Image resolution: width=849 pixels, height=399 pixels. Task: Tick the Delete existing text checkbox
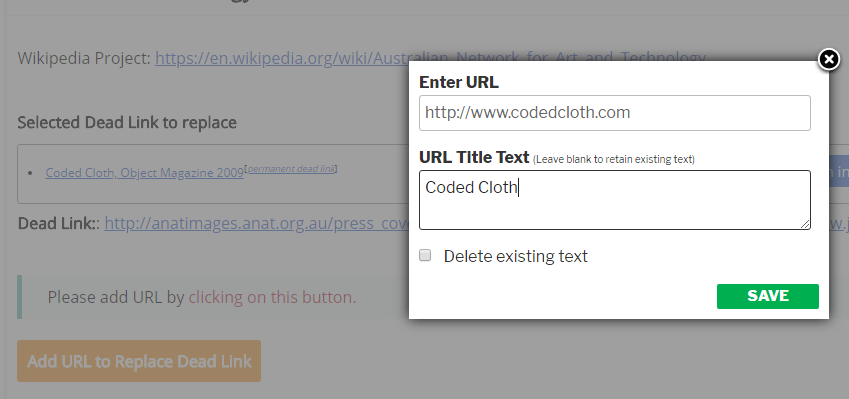coord(425,255)
